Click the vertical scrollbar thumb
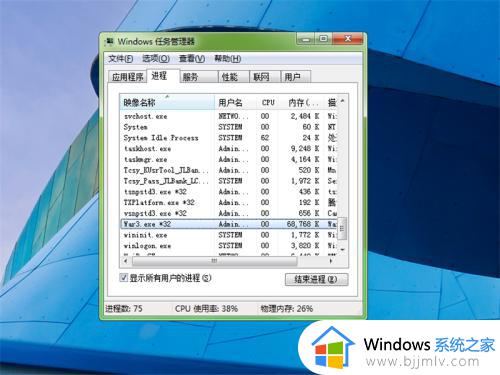 (343, 228)
